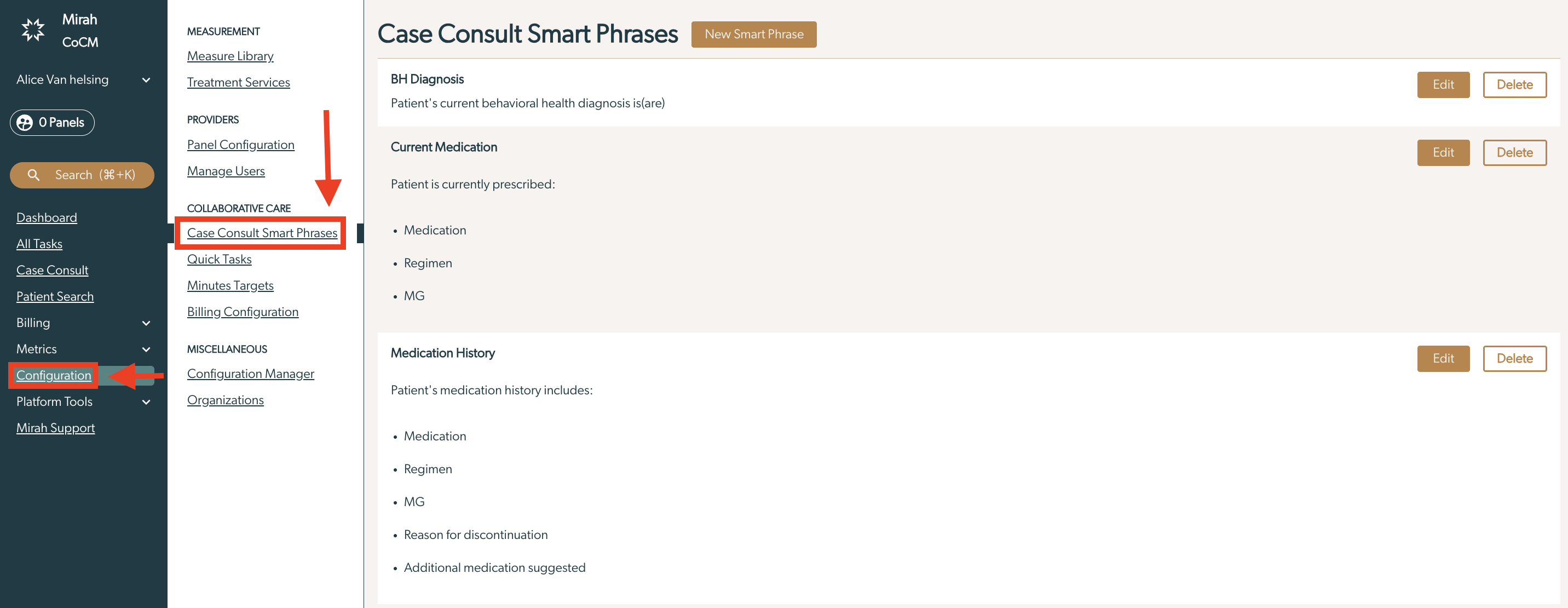Click the Mirah star logo icon
Image resolution: width=1568 pixels, height=608 pixels.
pos(33,30)
